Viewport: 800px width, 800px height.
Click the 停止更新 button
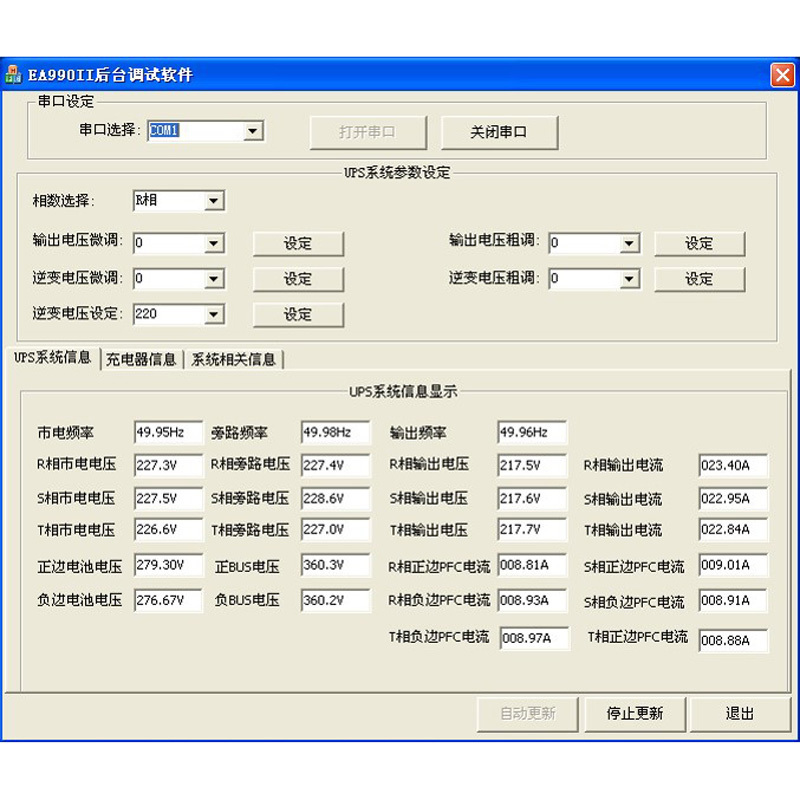coord(634,713)
